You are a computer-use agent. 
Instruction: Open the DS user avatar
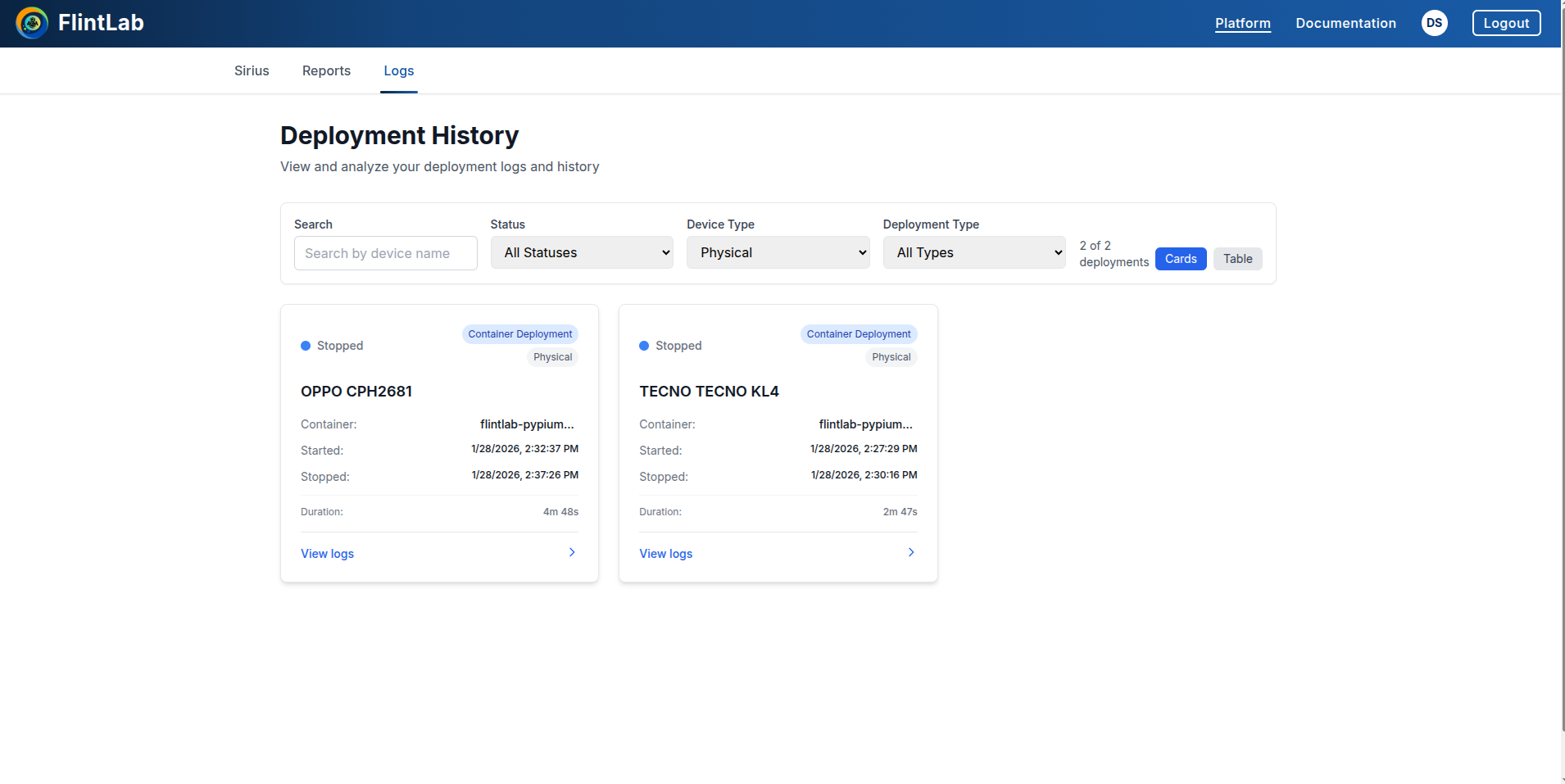1434,23
